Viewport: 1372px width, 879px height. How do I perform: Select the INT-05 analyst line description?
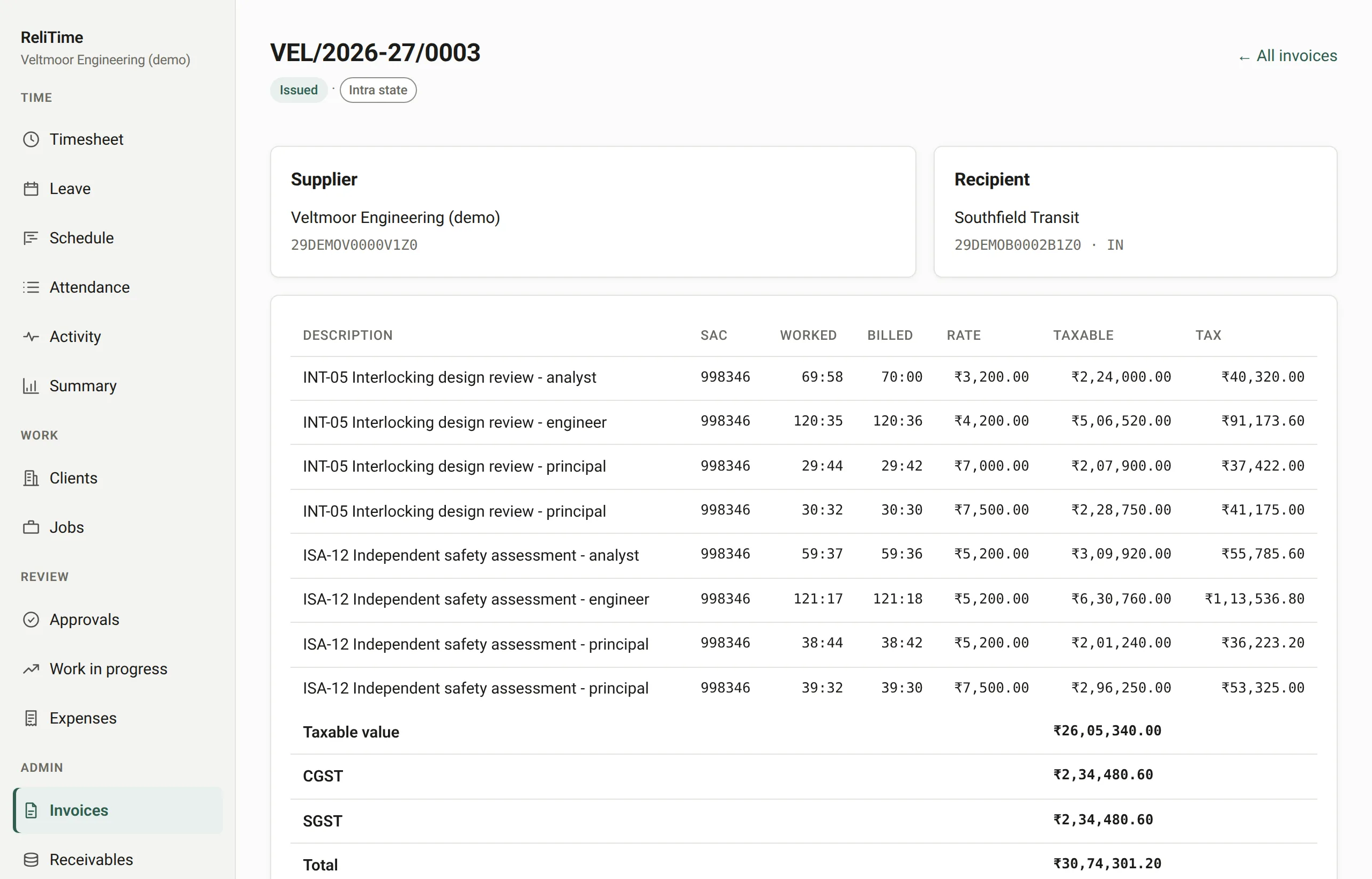[449, 377]
